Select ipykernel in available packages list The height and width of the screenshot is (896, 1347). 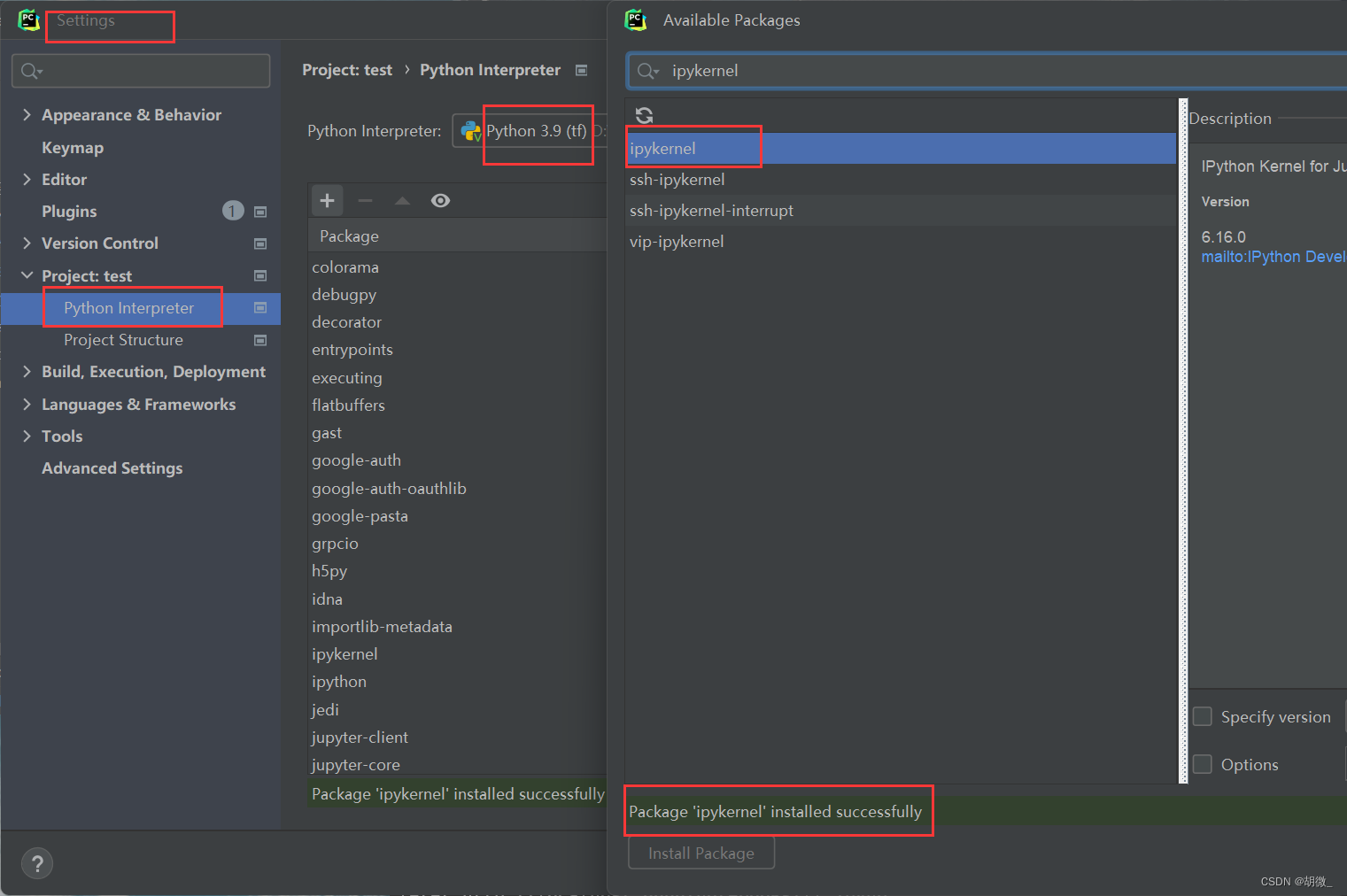pyautogui.click(x=901, y=149)
